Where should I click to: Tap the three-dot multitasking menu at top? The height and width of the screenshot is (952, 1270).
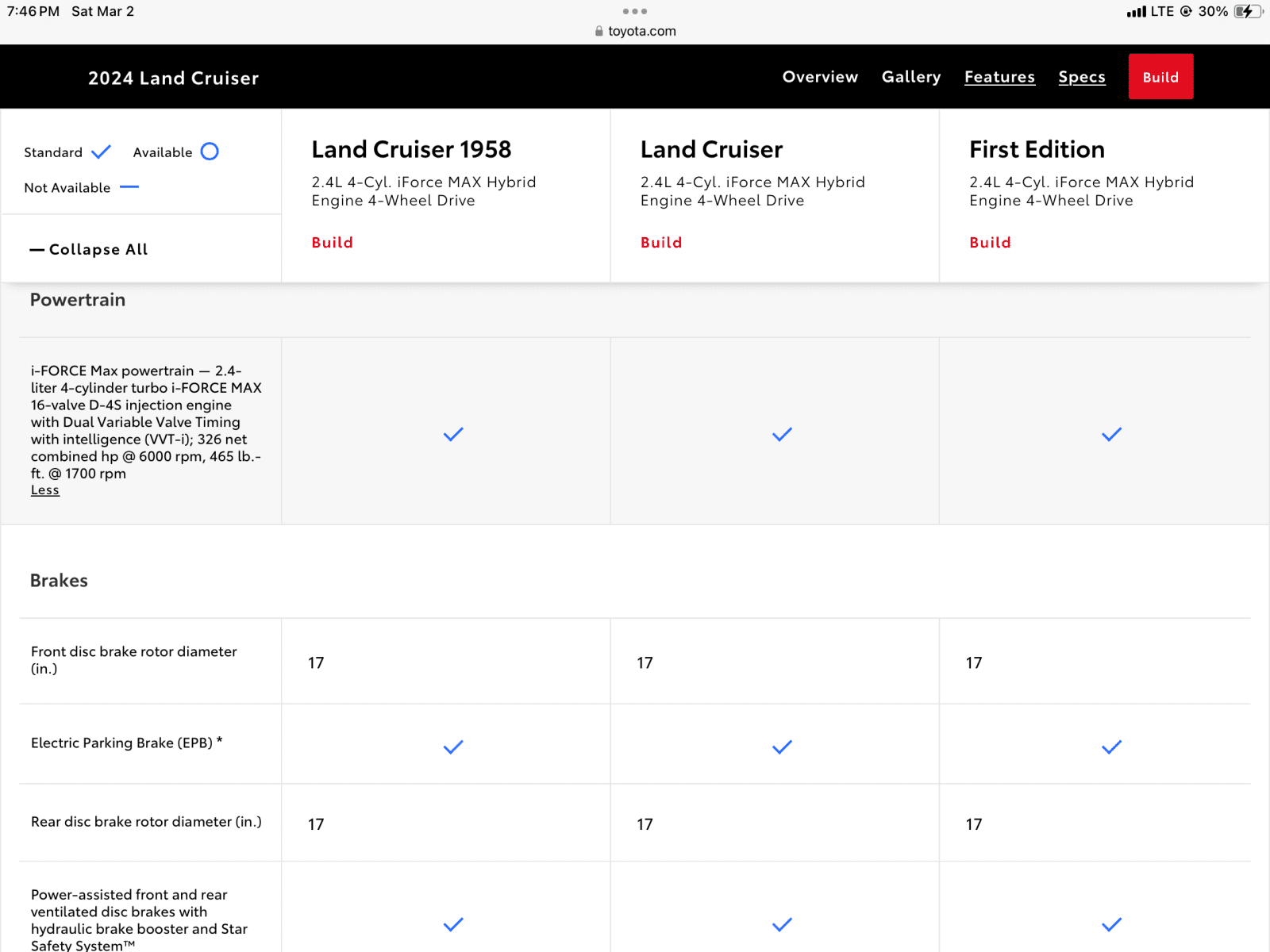click(635, 11)
